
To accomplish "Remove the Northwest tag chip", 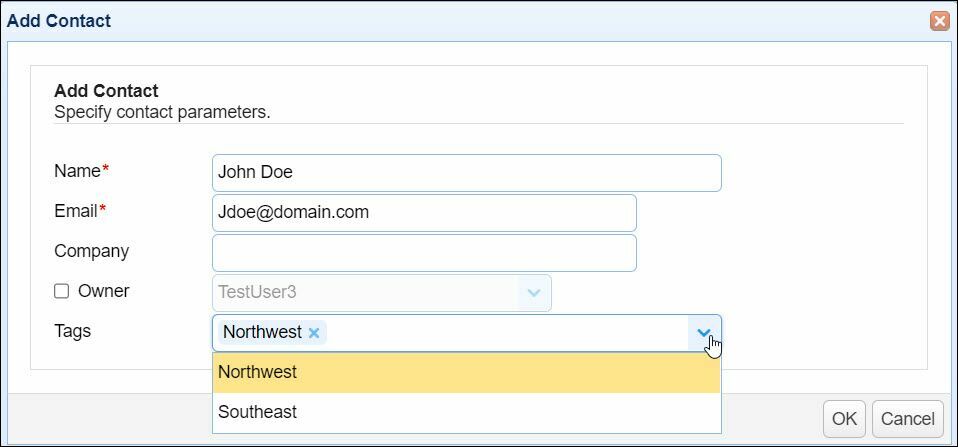I will (x=314, y=333).
